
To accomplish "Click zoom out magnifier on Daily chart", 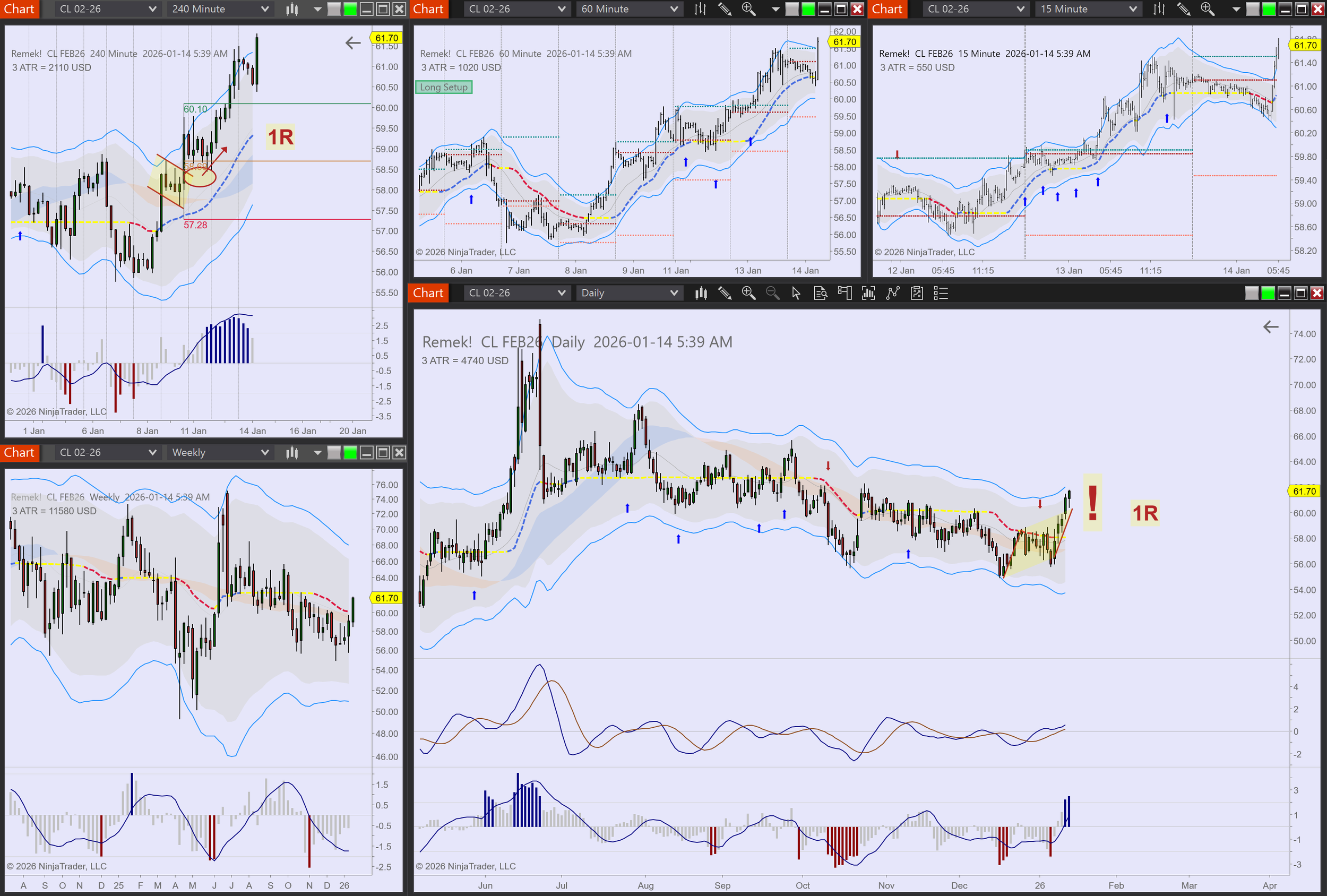I will point(772,293).
